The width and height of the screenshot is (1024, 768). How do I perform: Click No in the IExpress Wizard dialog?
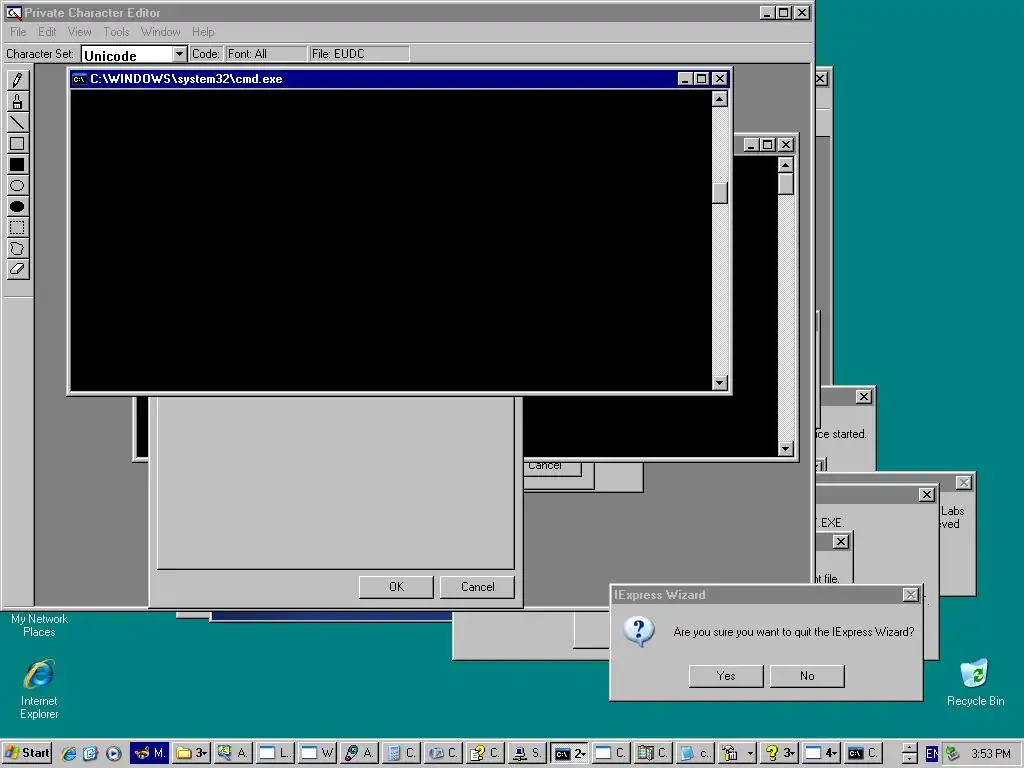(807, 676)
